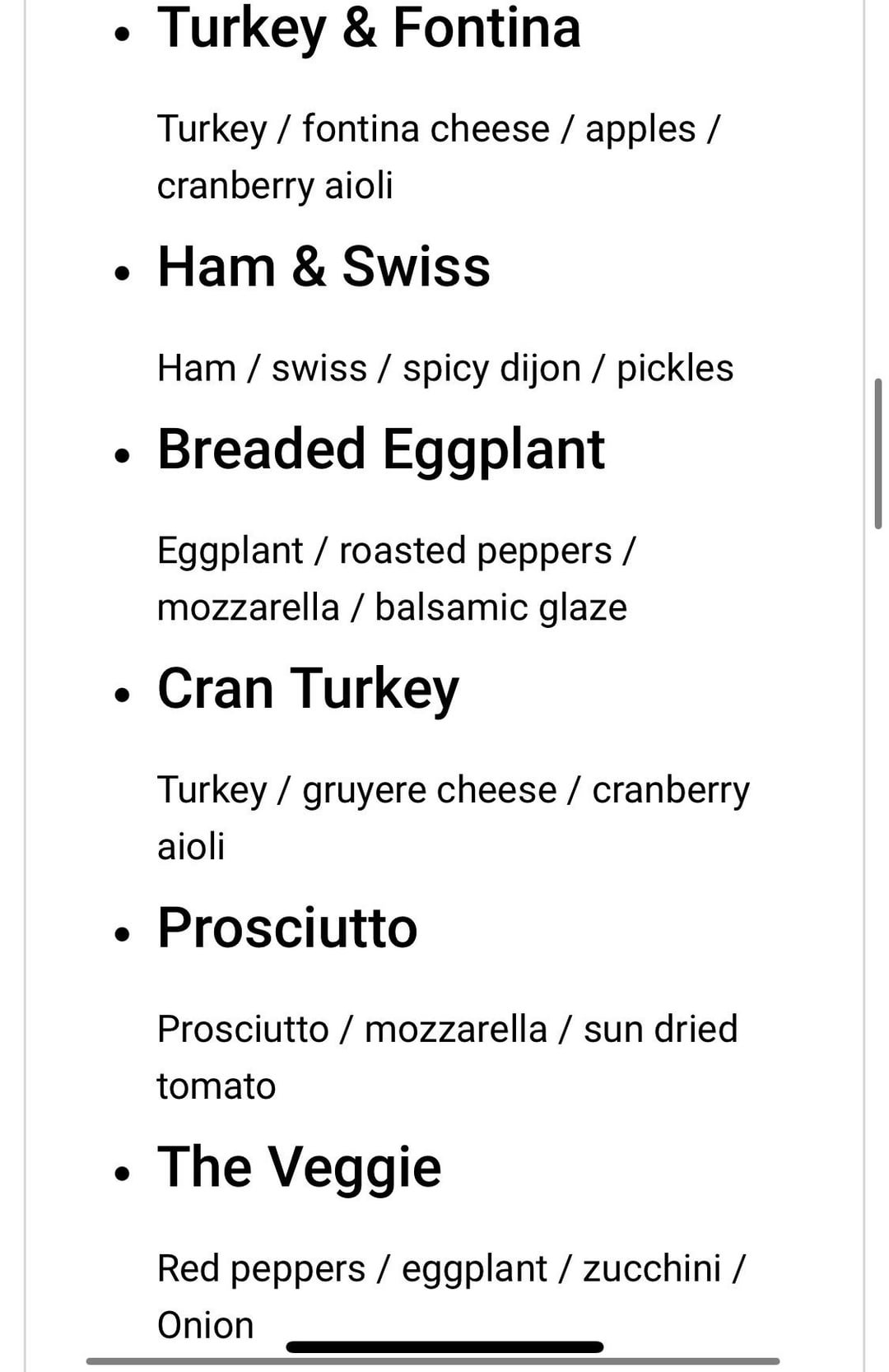Select the Ham & Swiss menu item

pos(323,267)
